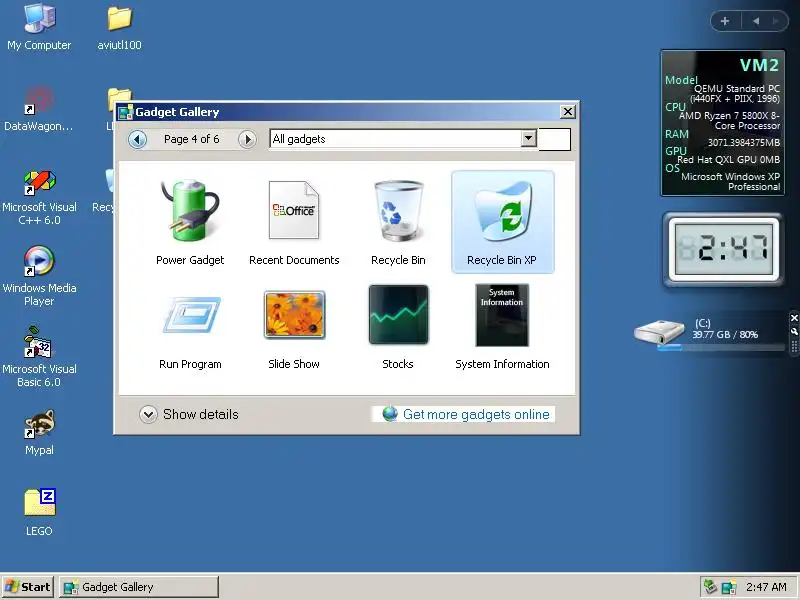Open the aviutl100 folder

click(119, 27)
